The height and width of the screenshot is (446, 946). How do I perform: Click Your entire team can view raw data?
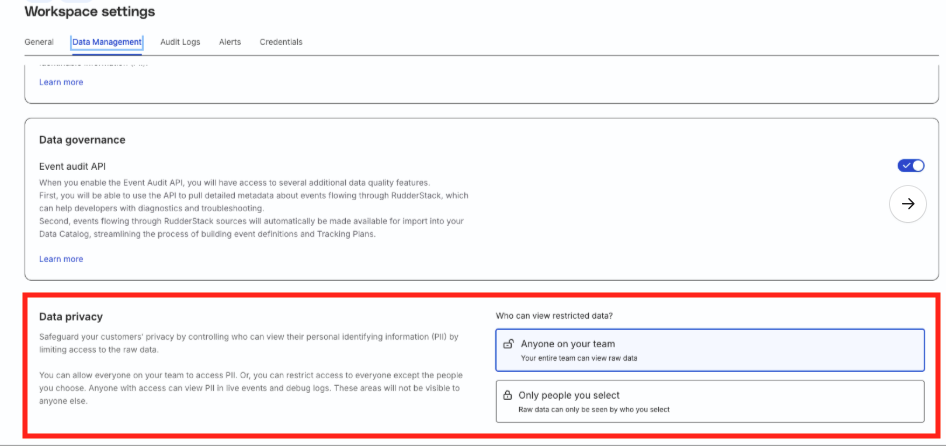tap(579, 358)
